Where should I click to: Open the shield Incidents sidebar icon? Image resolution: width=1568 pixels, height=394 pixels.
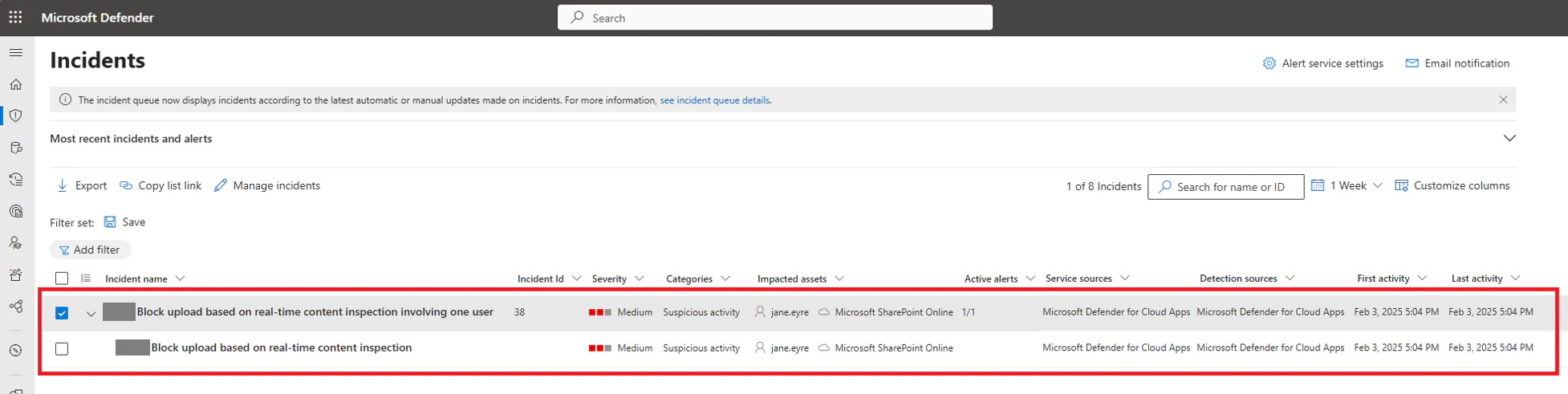point(15,116)
